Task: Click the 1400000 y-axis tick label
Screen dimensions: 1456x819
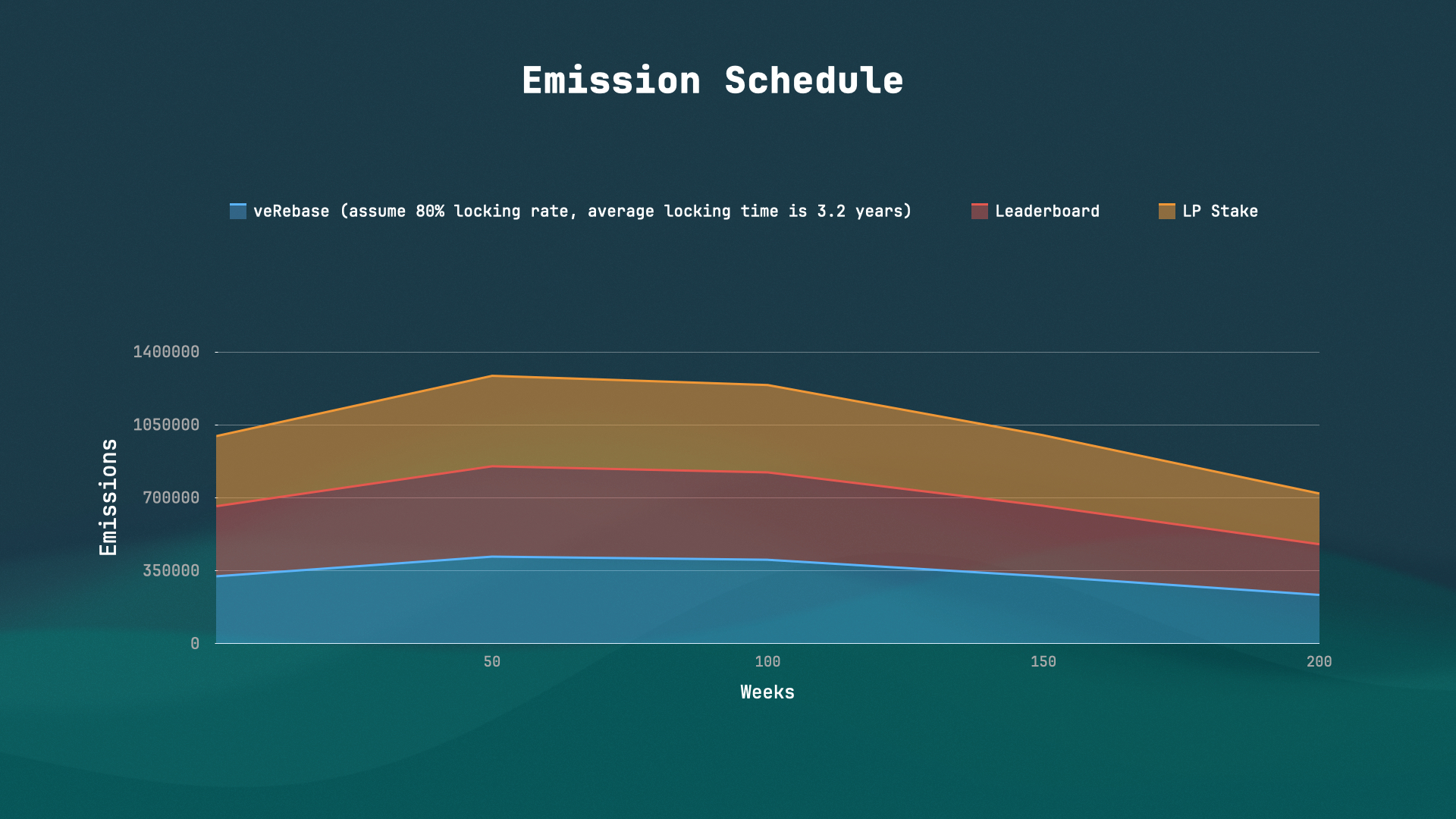Action: [x=166, y=352]
